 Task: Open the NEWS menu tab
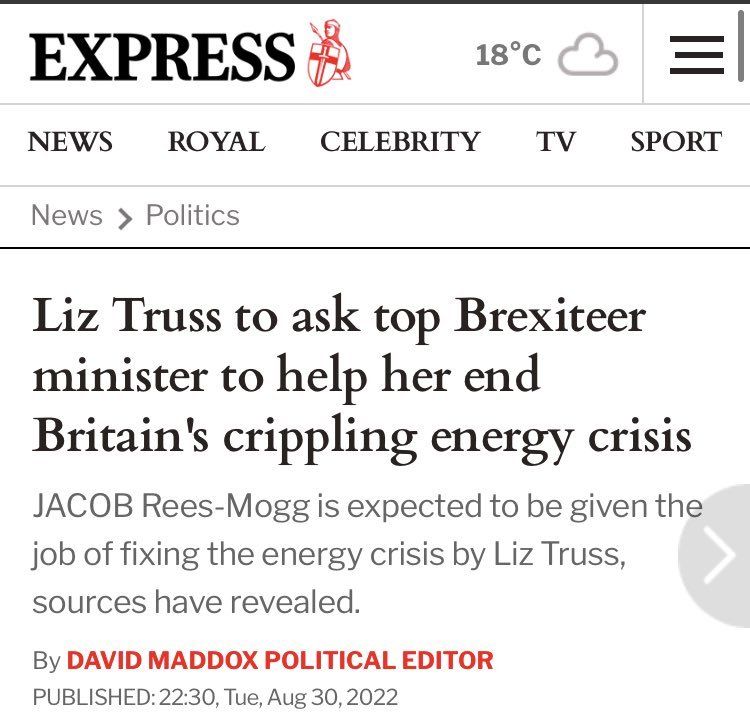[70, 142]
